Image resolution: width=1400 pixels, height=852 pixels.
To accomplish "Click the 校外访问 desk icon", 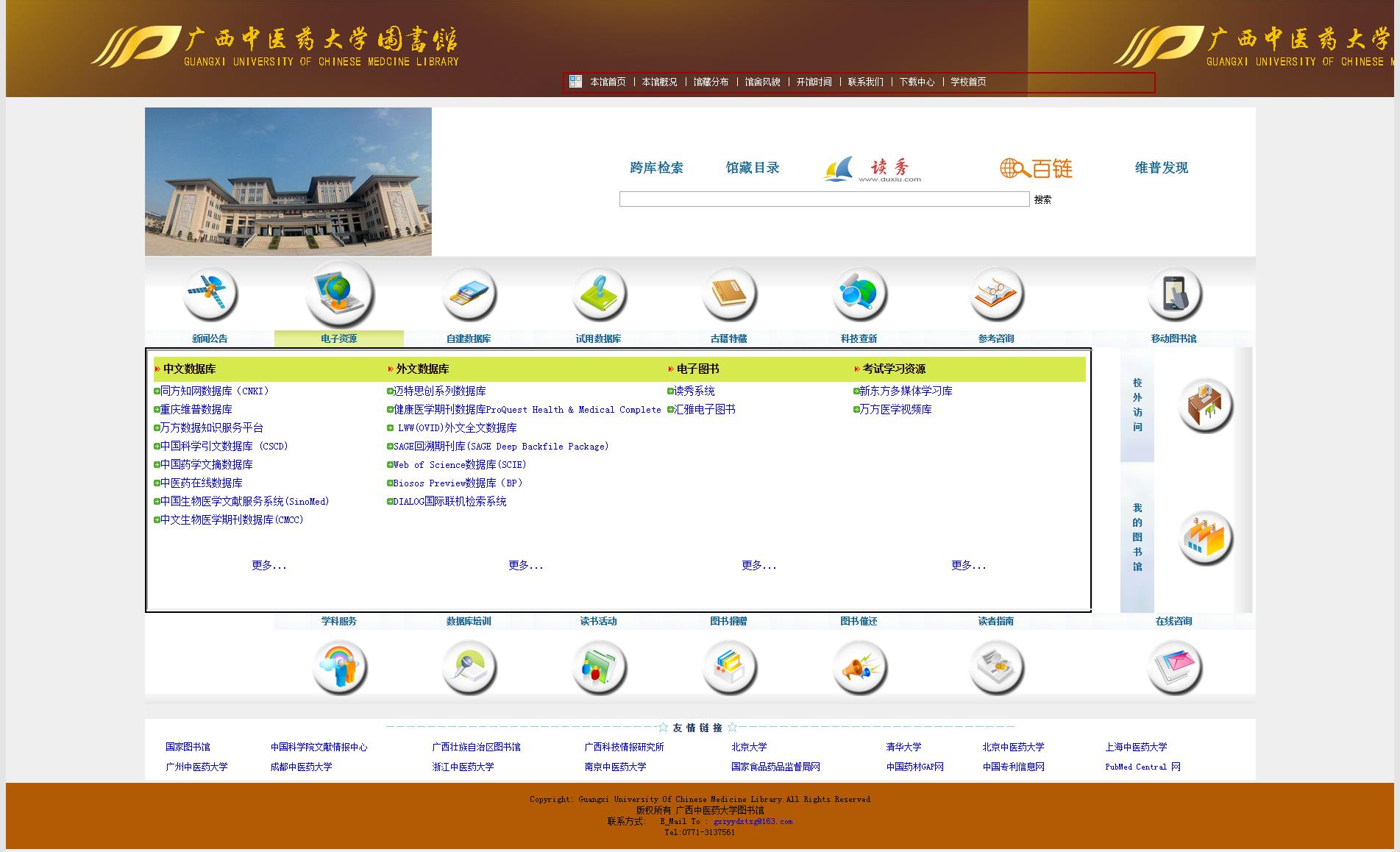I will (x=1205, y=405).
